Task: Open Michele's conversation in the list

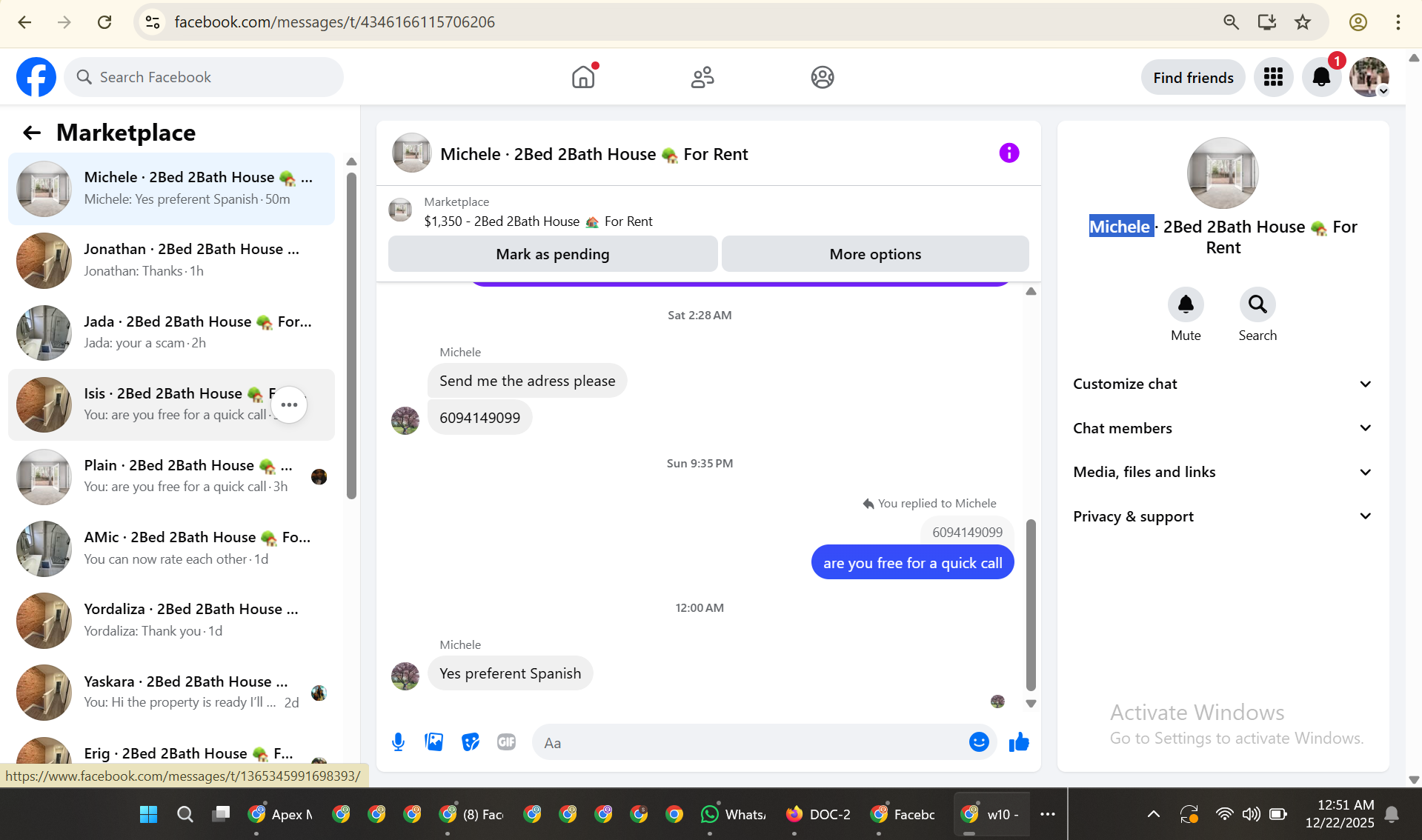Action: [171, 188]
